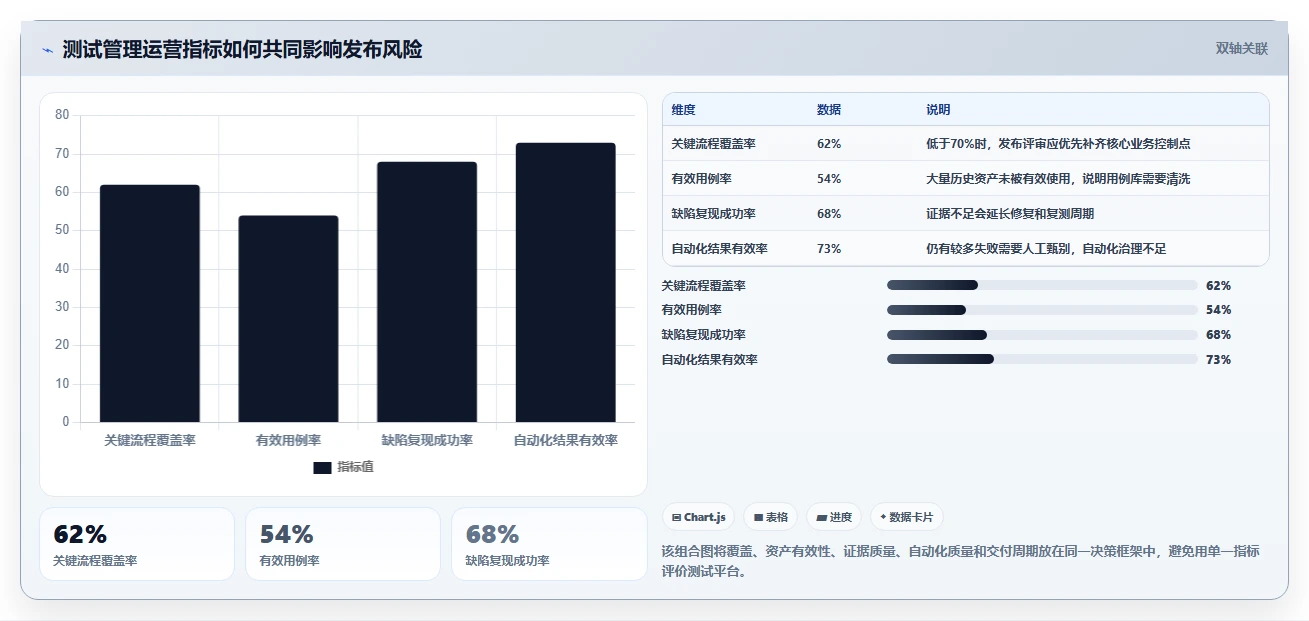Viewport: 1309px width, 621px height.
Task: Click the 54% progress bar for 有效用例率
Action: [1042, 310]
